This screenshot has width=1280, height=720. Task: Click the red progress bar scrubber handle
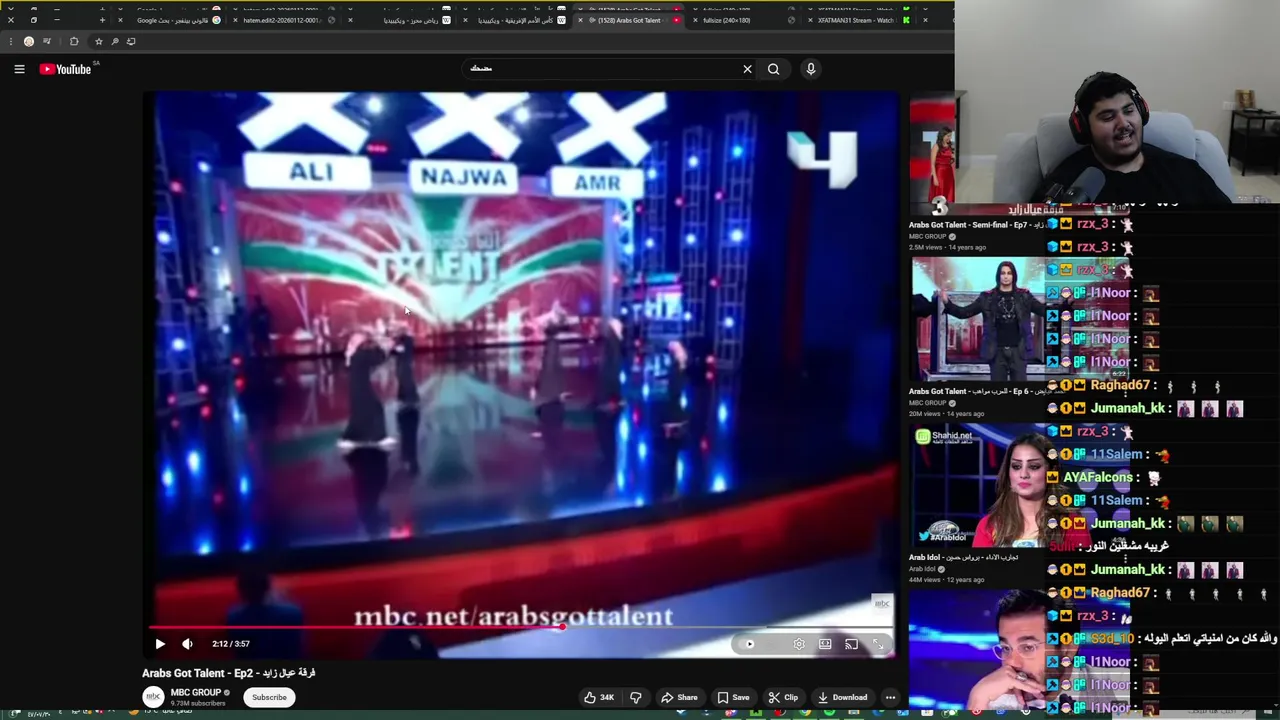pos(564,628)
